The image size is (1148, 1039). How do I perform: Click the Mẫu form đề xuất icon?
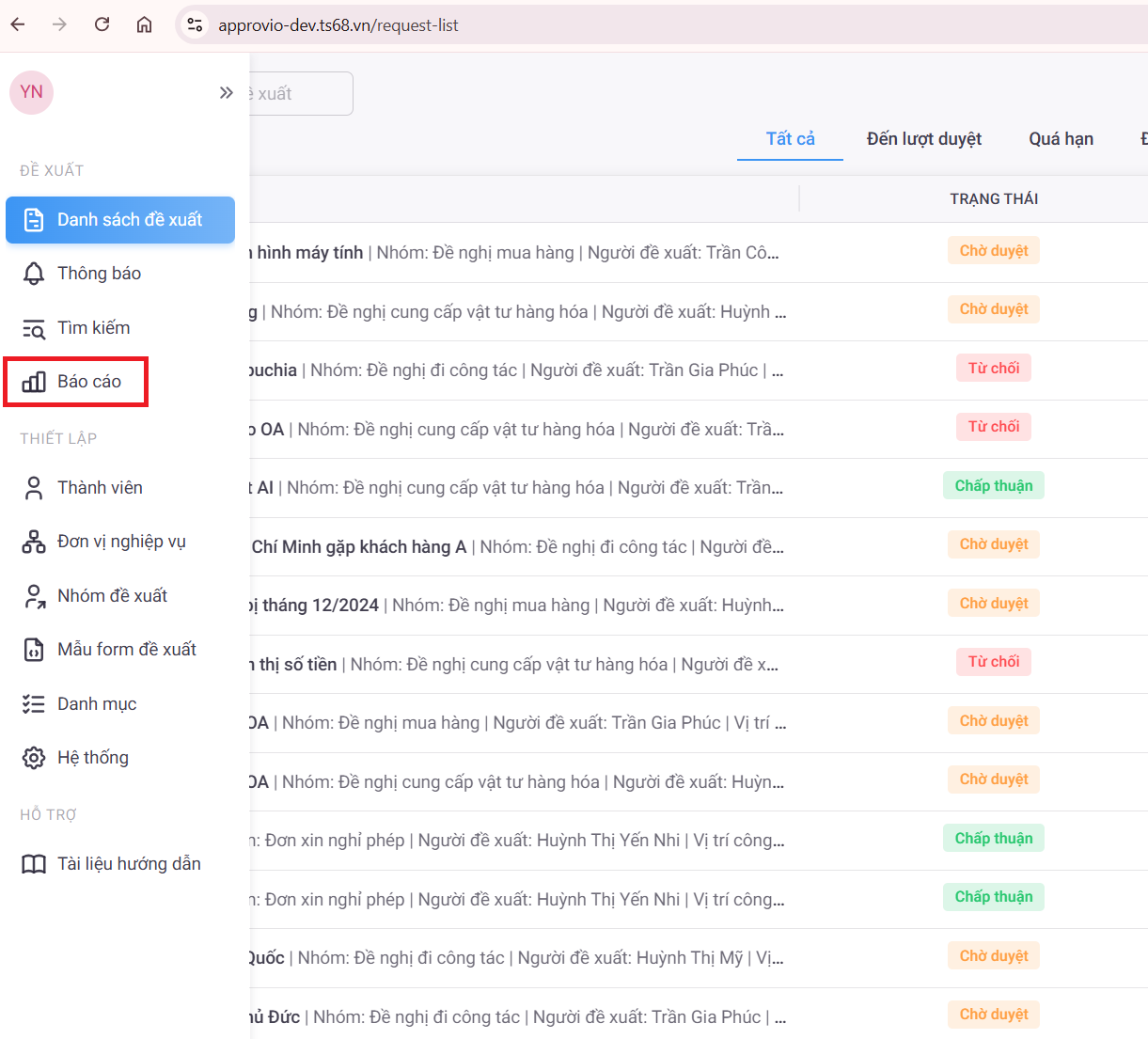coord(34,650)
